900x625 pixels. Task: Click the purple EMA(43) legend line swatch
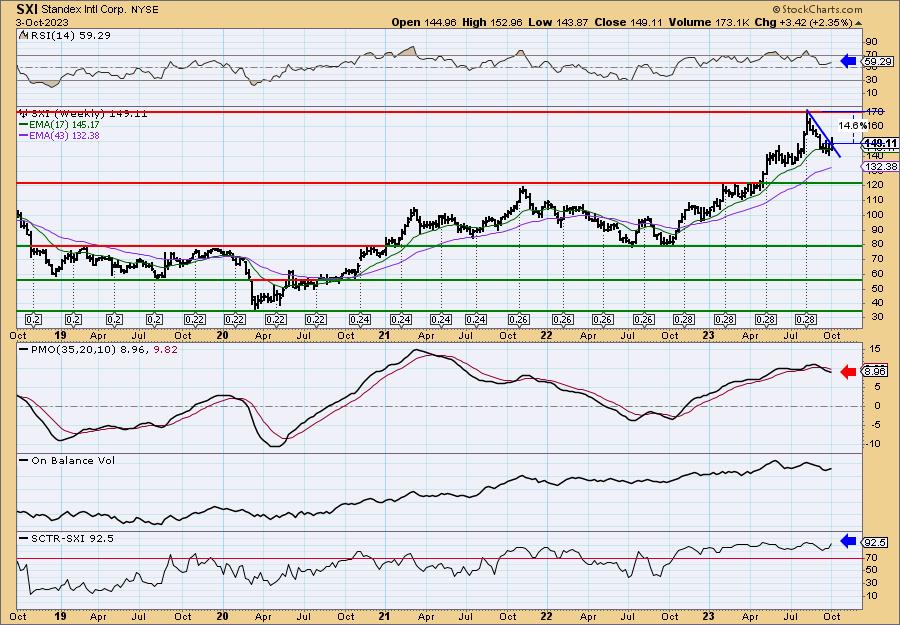22,135
